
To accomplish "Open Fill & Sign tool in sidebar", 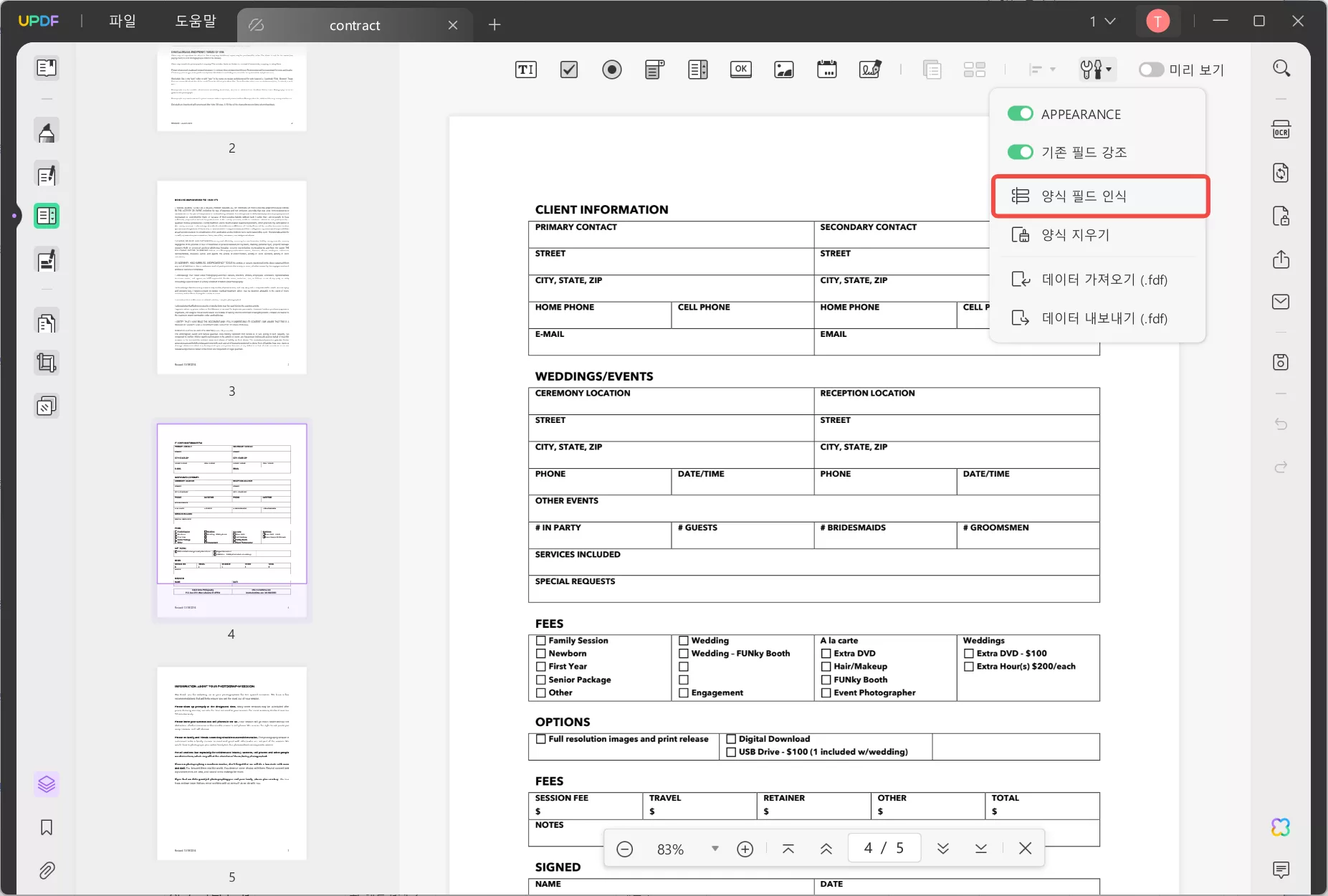I will (x=47, y=261).
